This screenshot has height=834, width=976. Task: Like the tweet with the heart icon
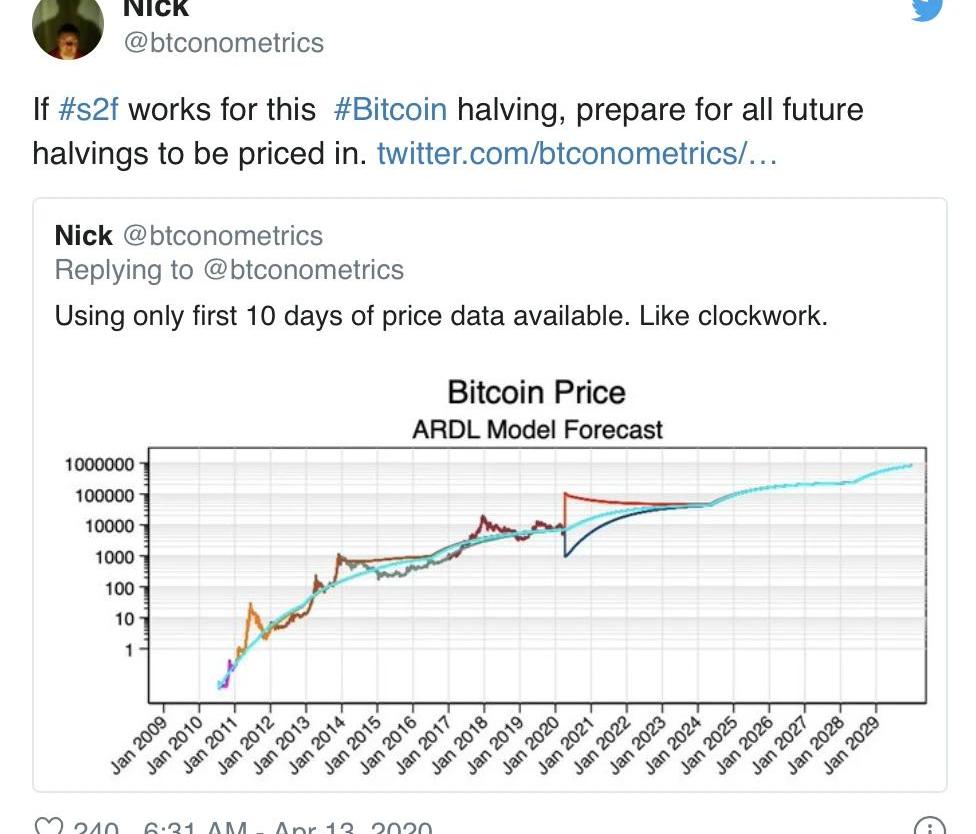pyautogui.click(x=46, y=826)
